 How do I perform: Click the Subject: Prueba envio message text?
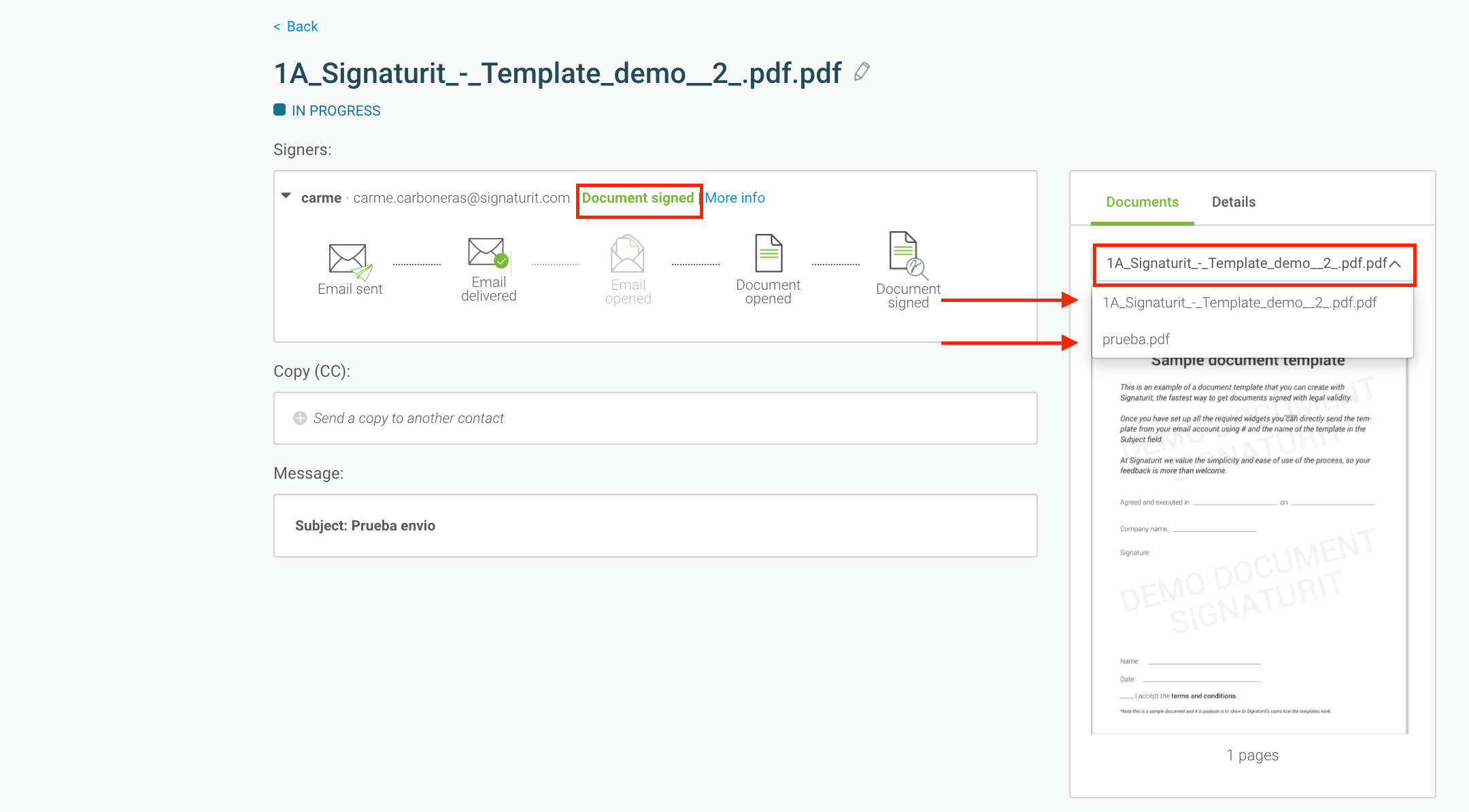[365, 526]
